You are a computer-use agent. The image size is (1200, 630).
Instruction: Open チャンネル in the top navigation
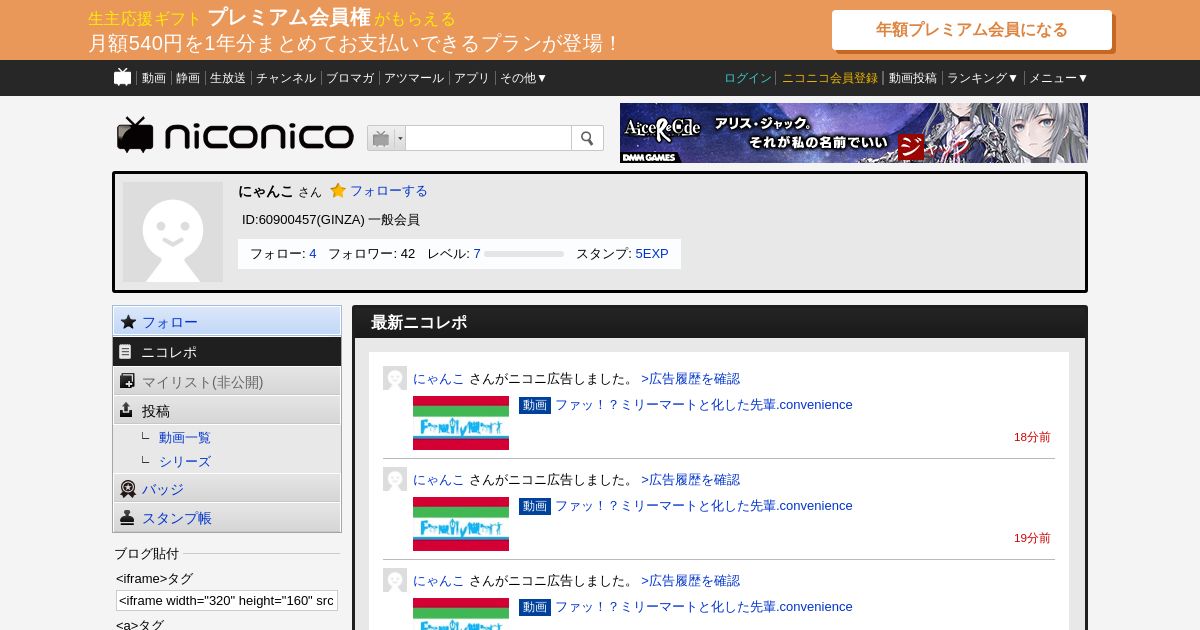[286, 78]
